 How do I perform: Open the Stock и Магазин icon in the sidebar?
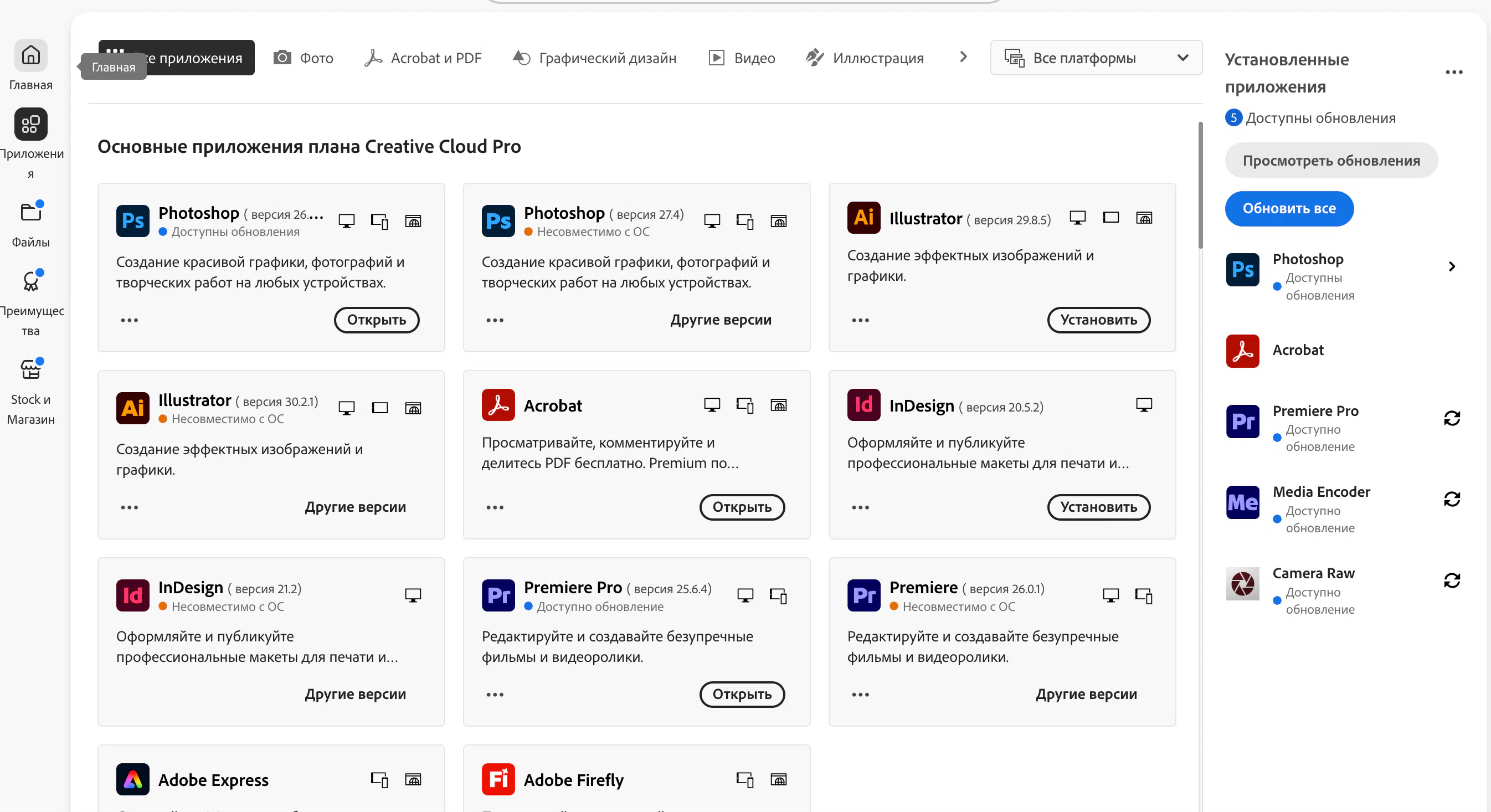pyautogui.click(x=30, y=370)
